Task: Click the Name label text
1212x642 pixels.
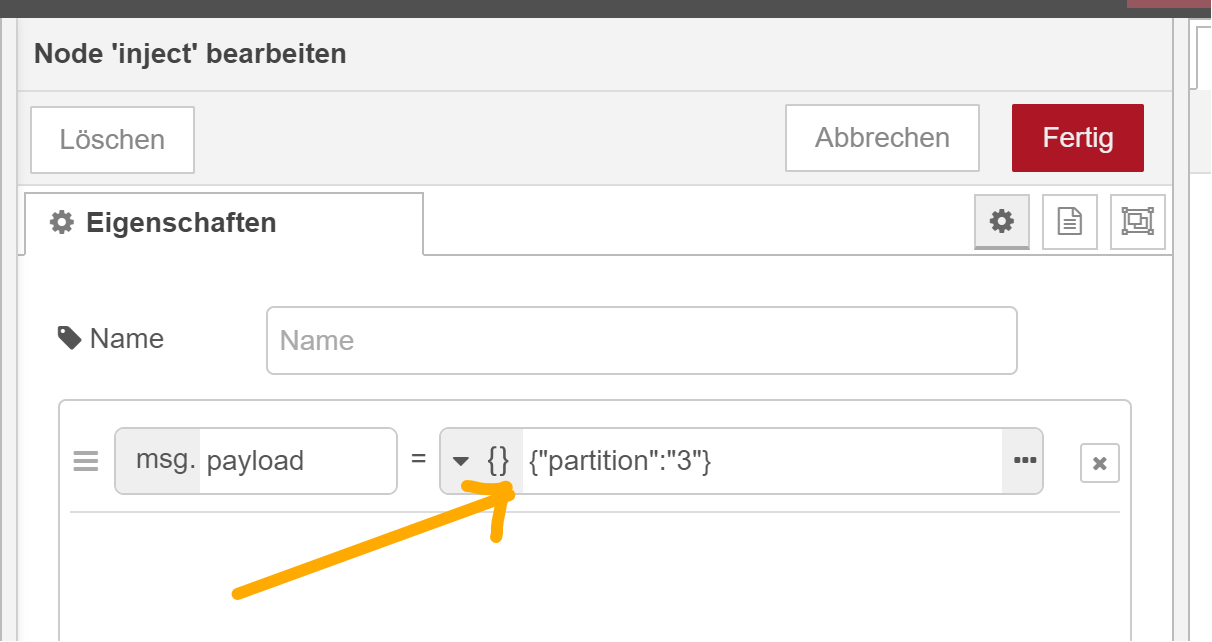Action: 126,339
